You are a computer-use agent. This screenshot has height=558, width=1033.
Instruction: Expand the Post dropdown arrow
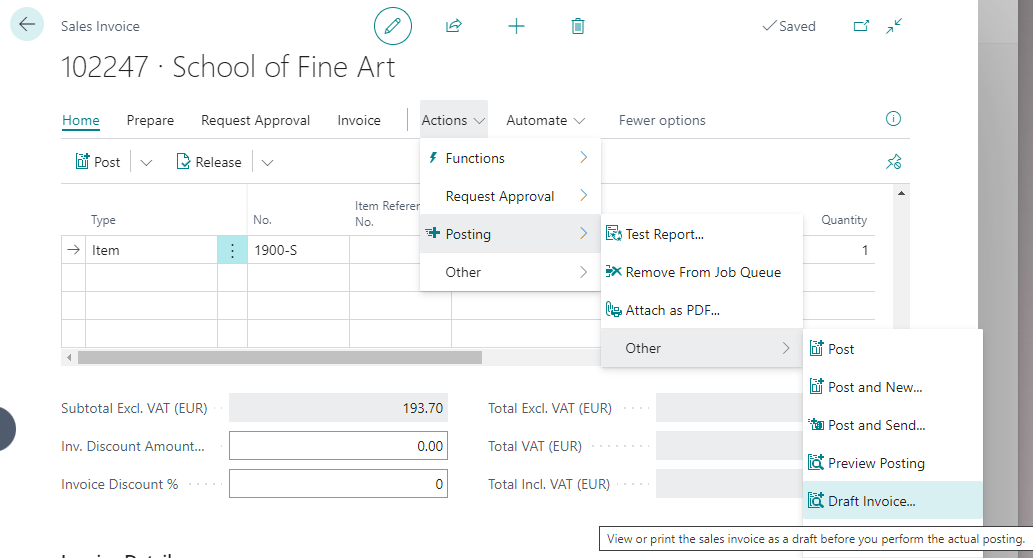146,162
